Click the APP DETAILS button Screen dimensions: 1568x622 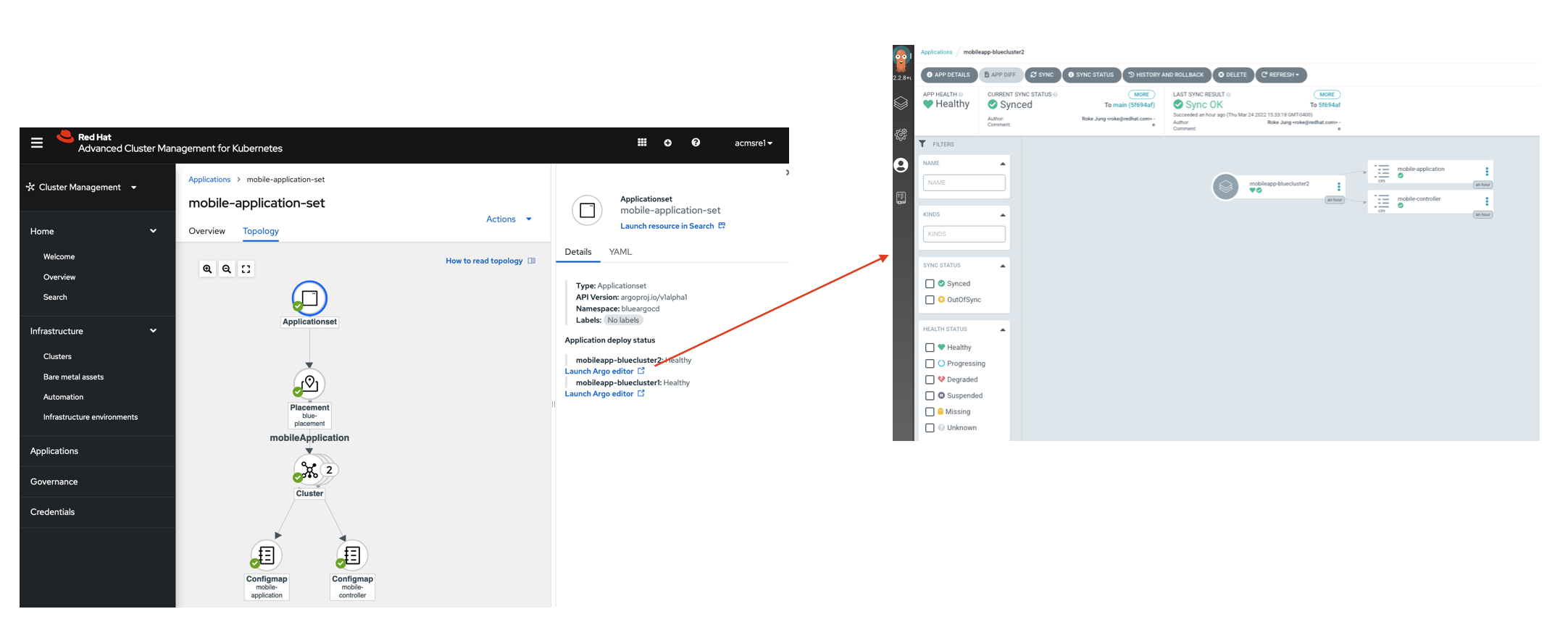pos(948,75)
